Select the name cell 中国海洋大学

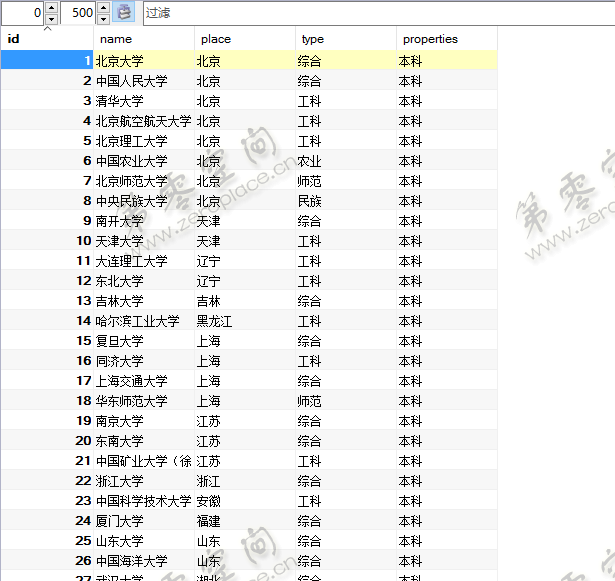[x=144, y=561]
